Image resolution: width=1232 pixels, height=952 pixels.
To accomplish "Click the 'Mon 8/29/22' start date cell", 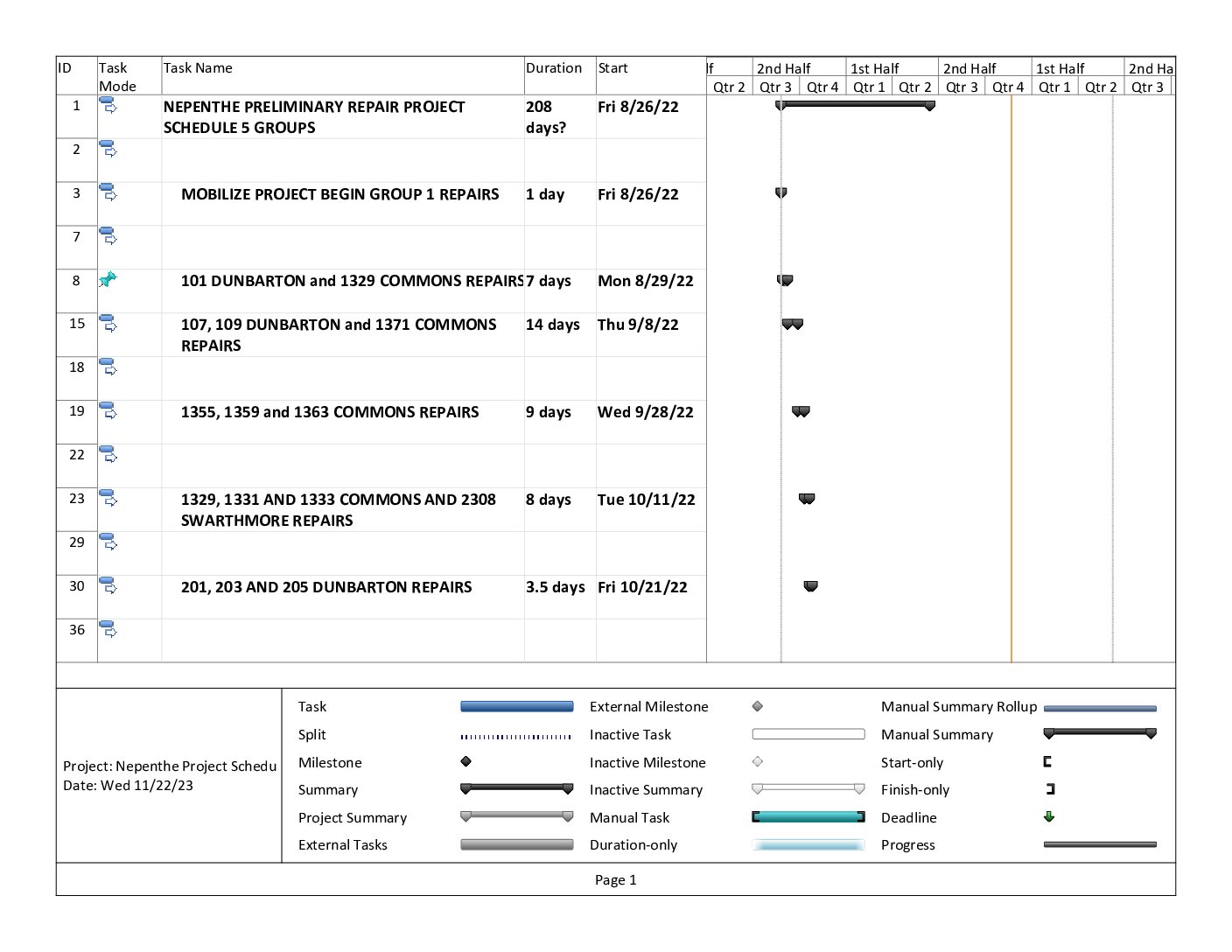I will [x=651, y=290].
